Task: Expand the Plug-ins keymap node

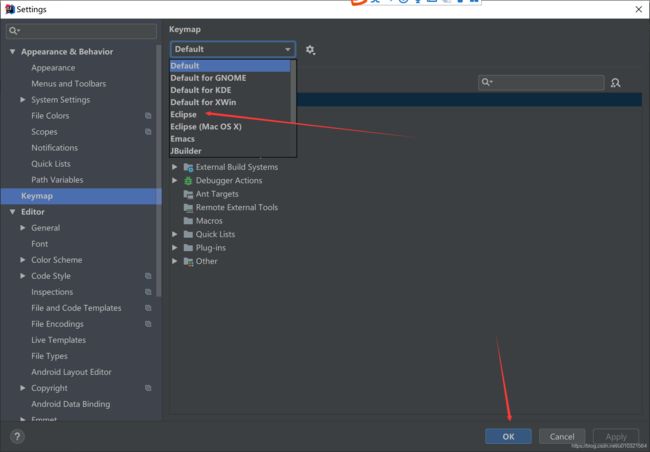Action: 175,248
